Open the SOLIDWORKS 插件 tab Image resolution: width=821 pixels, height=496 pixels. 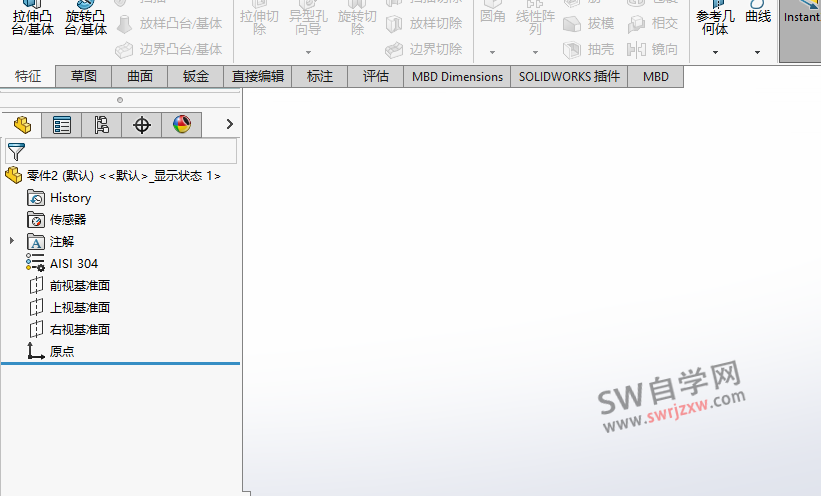tap(569, 77)
